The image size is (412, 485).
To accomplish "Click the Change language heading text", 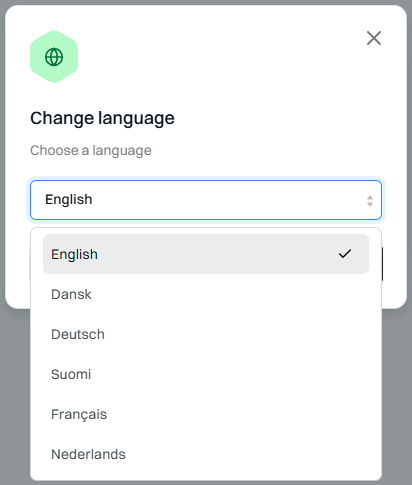I will pos(102,118).
